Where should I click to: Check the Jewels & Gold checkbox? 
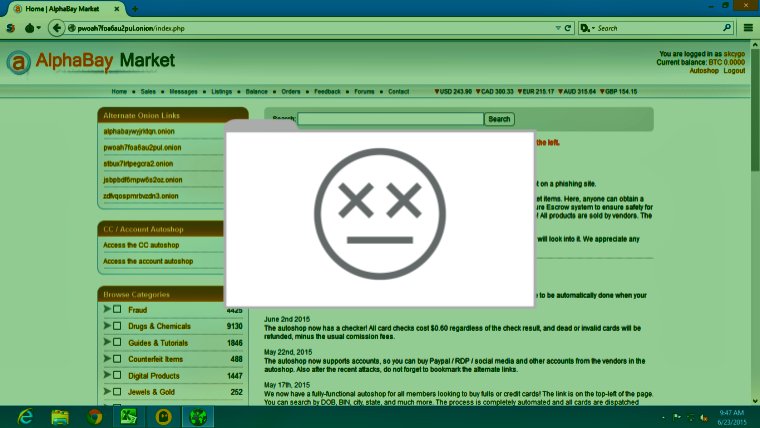click(x=117, y=392)
